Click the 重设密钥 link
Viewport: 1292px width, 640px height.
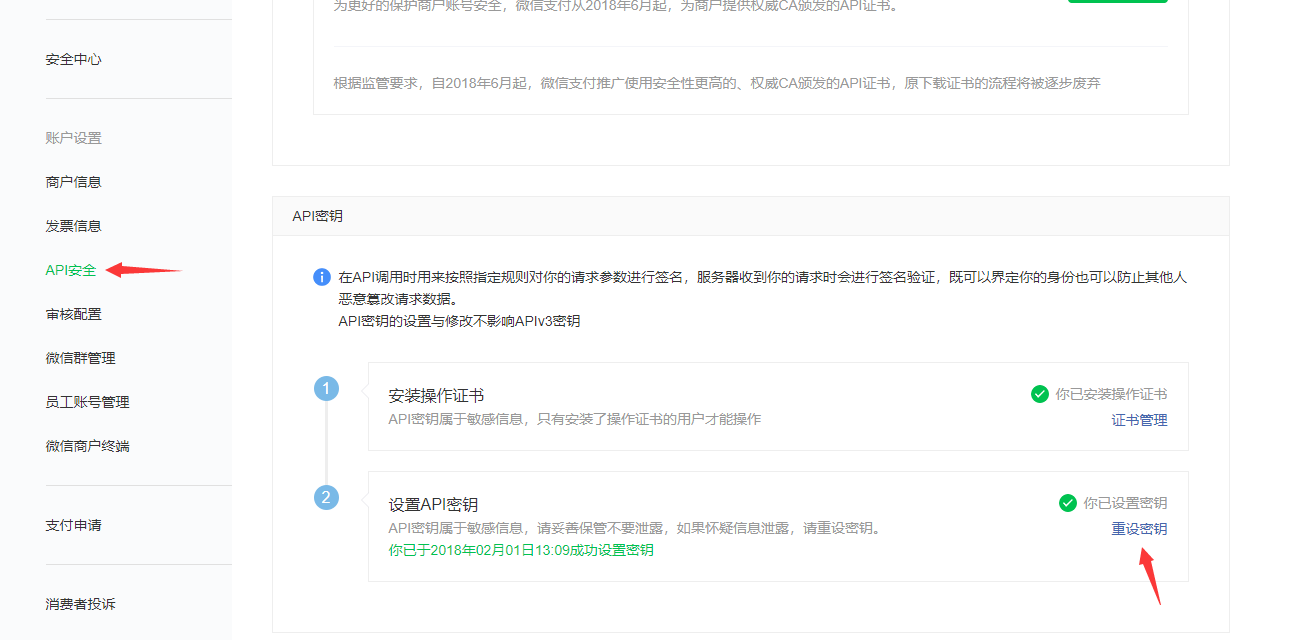click(1139, 529)
